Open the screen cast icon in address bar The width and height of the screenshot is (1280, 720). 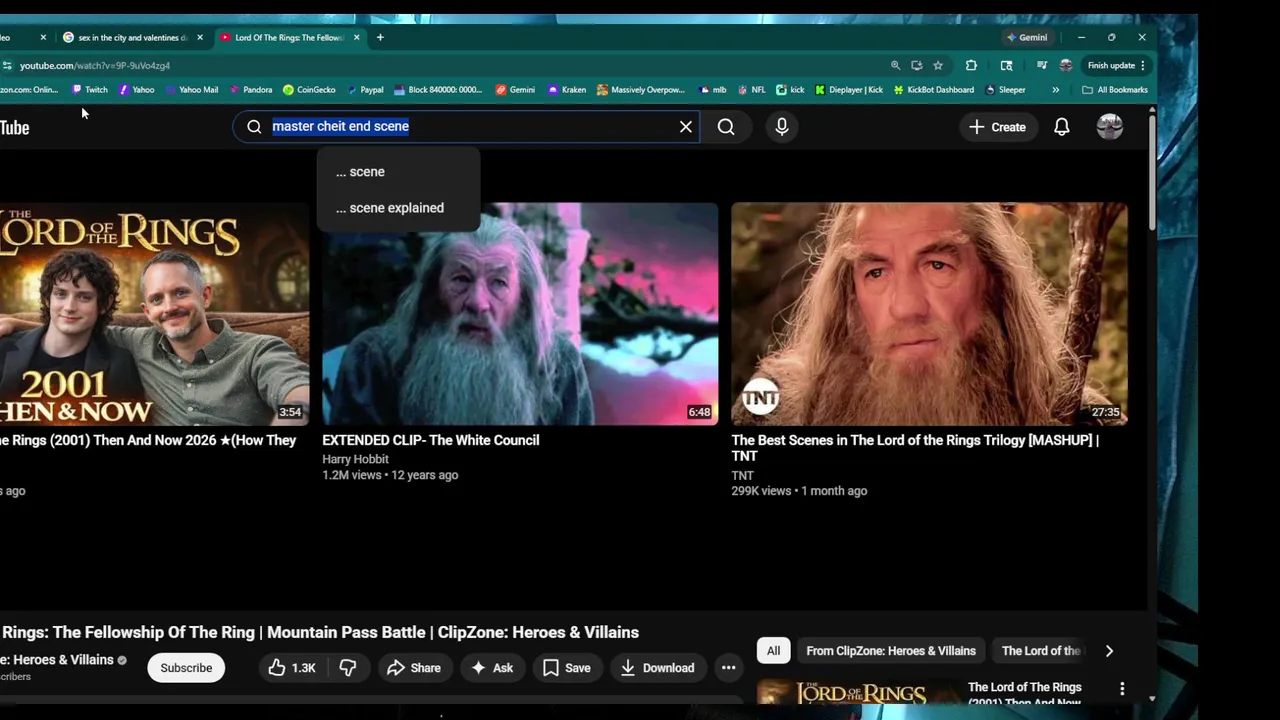pyautogui.click(x=916, y=65)
